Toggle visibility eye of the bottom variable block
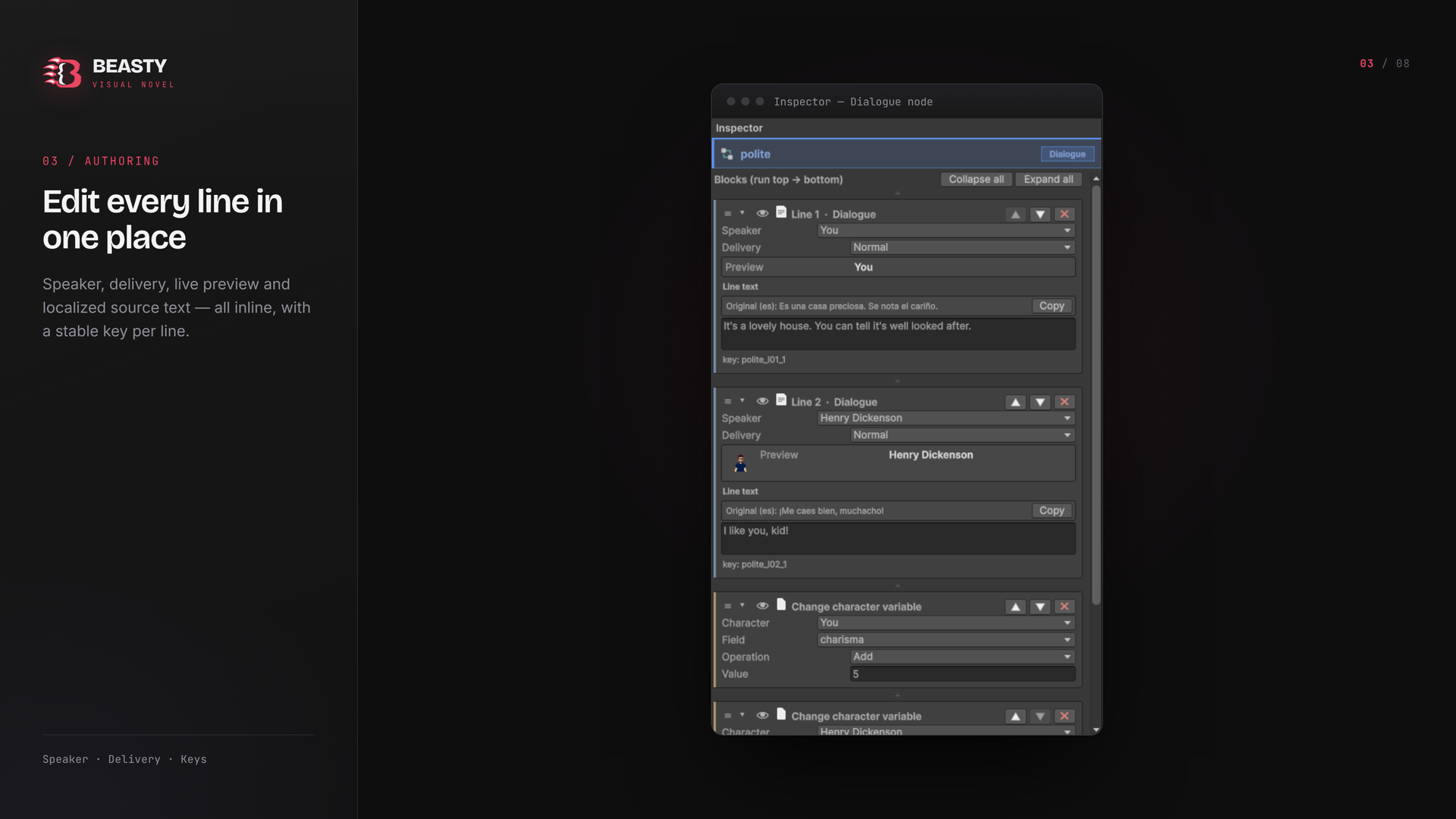 point(763,715)
